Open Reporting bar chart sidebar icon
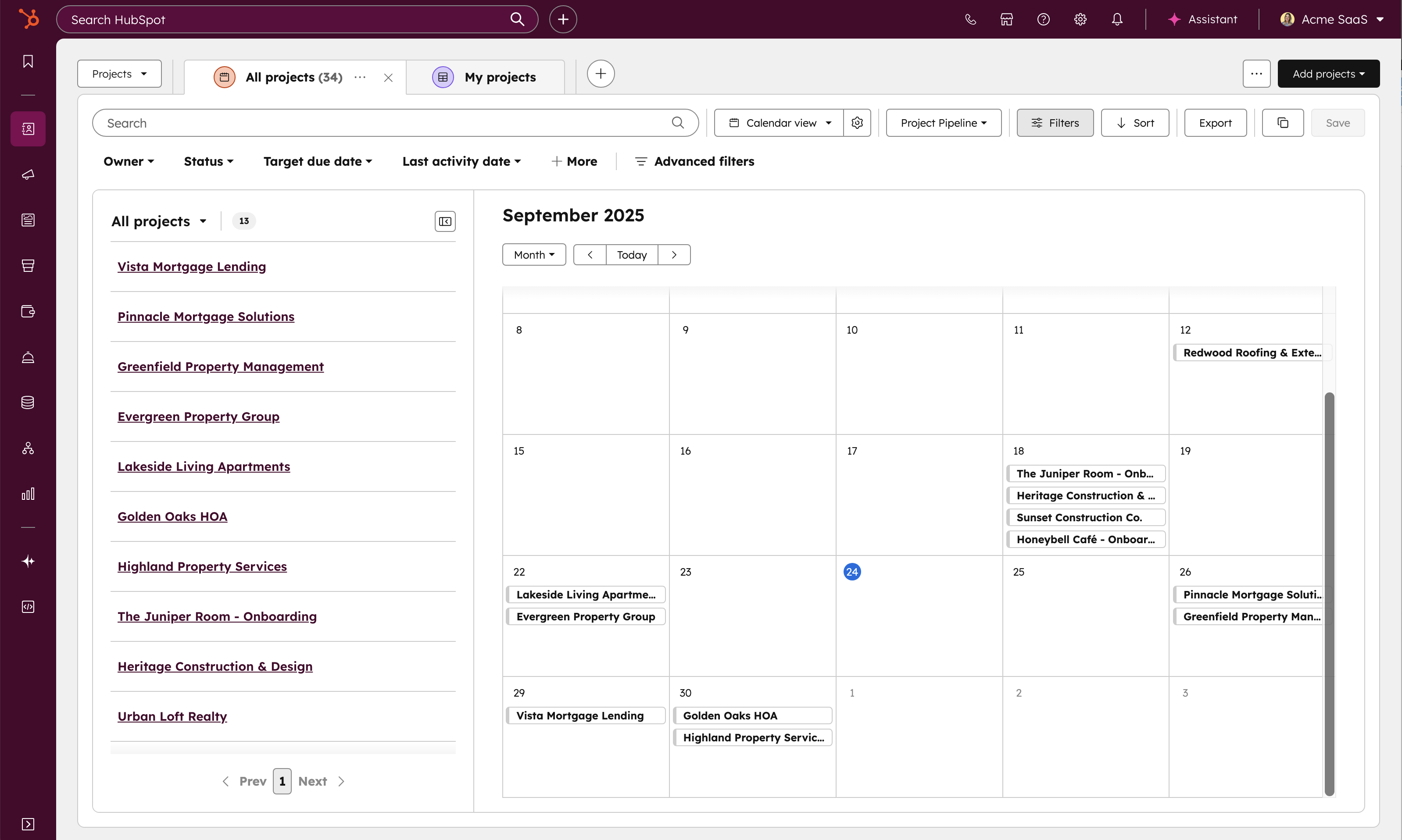 (x=28, y=494)
